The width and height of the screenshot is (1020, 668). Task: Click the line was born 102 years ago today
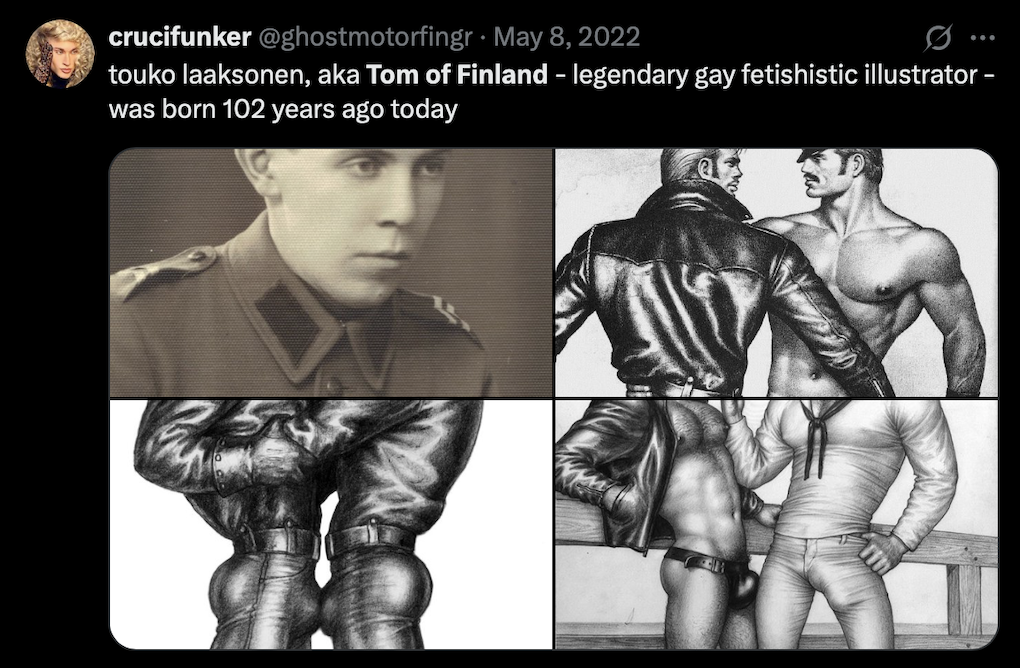click(283, 109)
